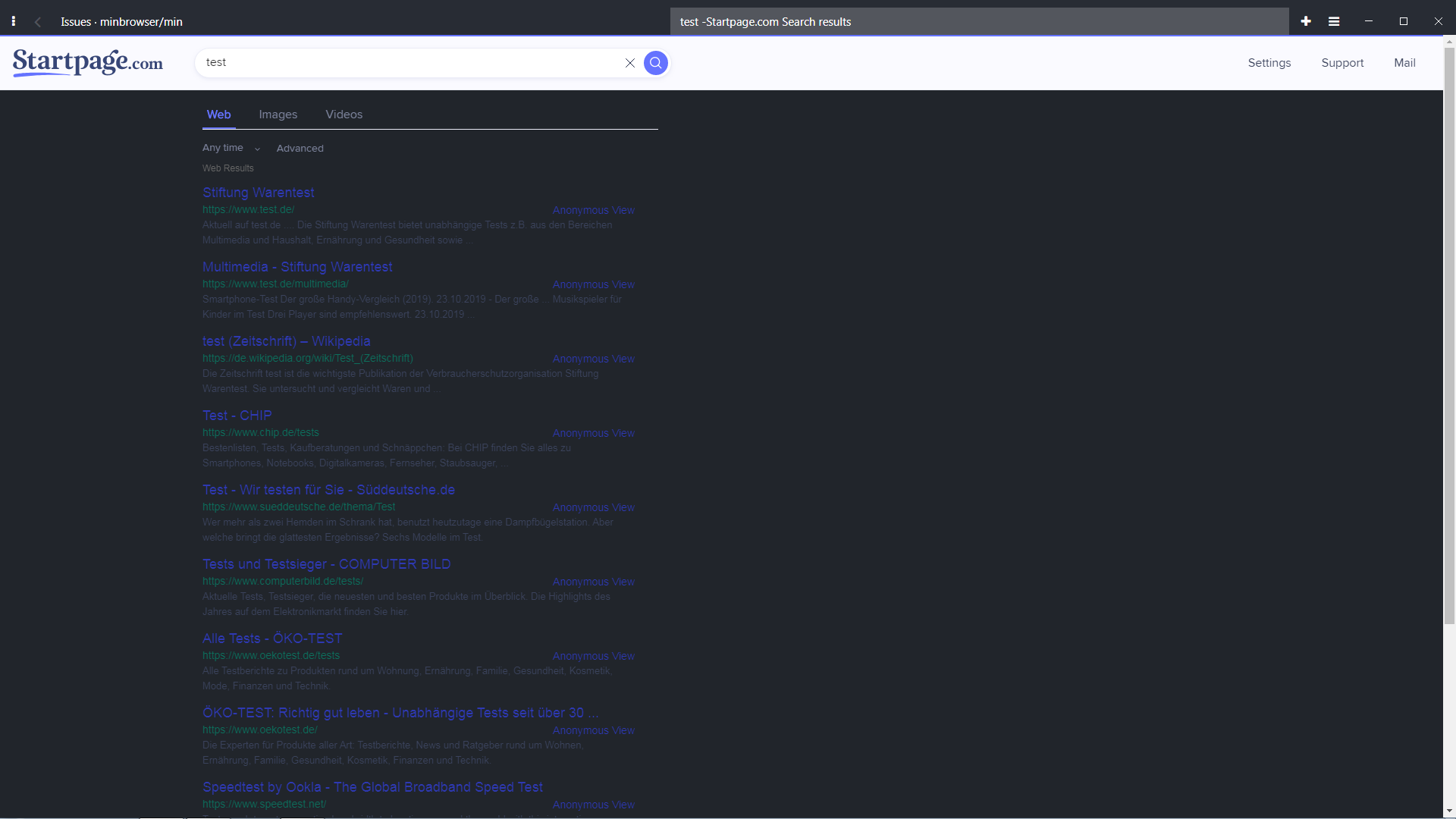Open the browser menu icon
Screen dimensions: 1456x819
tap(1335, 21)
